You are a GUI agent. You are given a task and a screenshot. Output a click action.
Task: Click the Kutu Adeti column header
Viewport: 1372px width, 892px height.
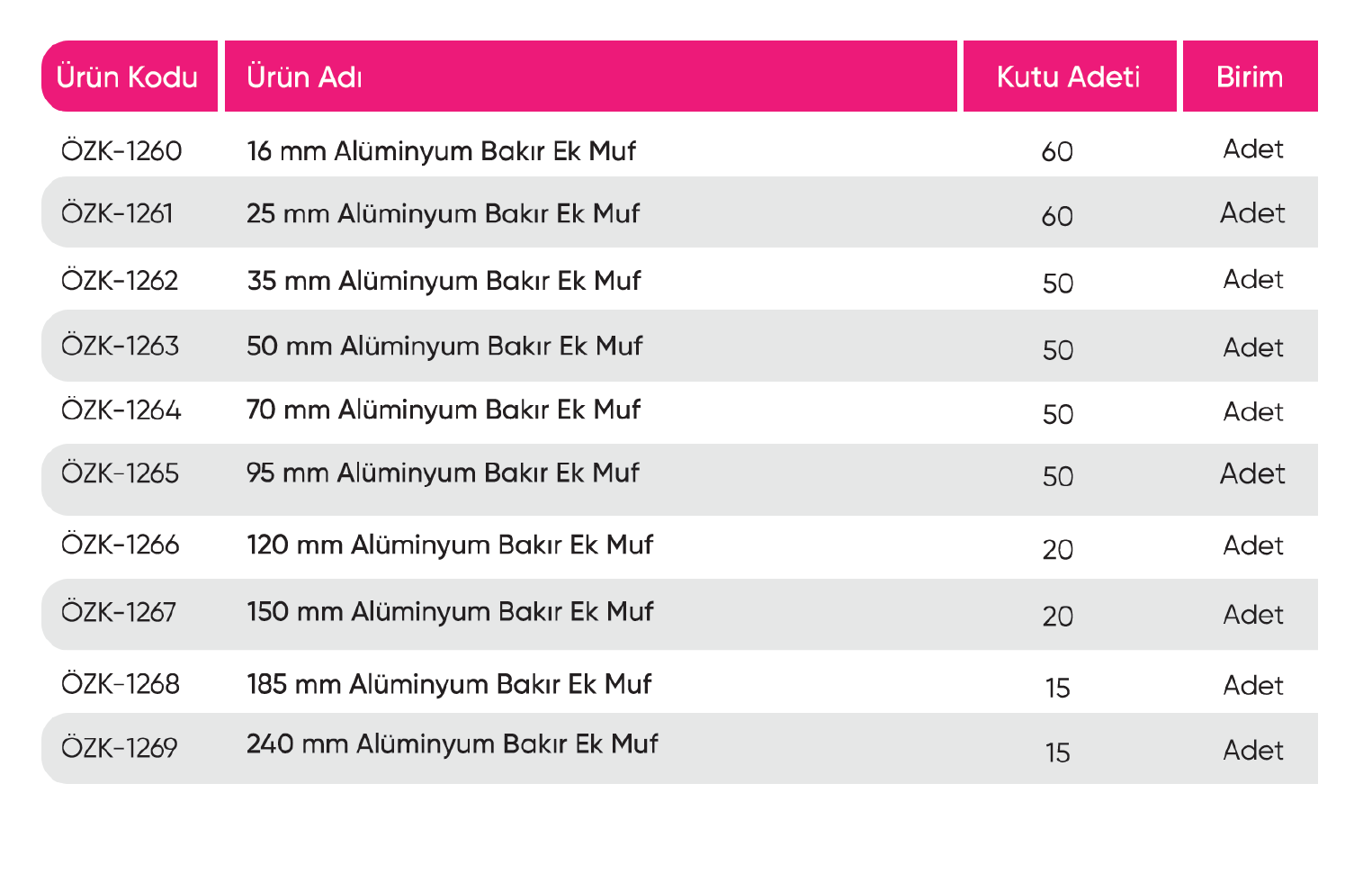coord(1068,77)
